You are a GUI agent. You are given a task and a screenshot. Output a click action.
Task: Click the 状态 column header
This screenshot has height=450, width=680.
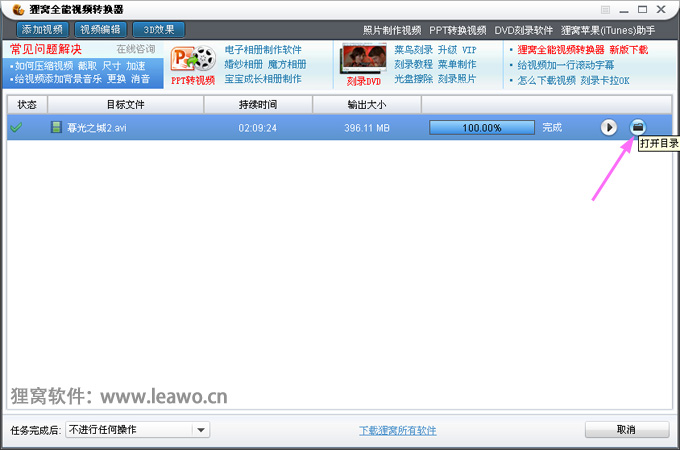click(27, 104)
